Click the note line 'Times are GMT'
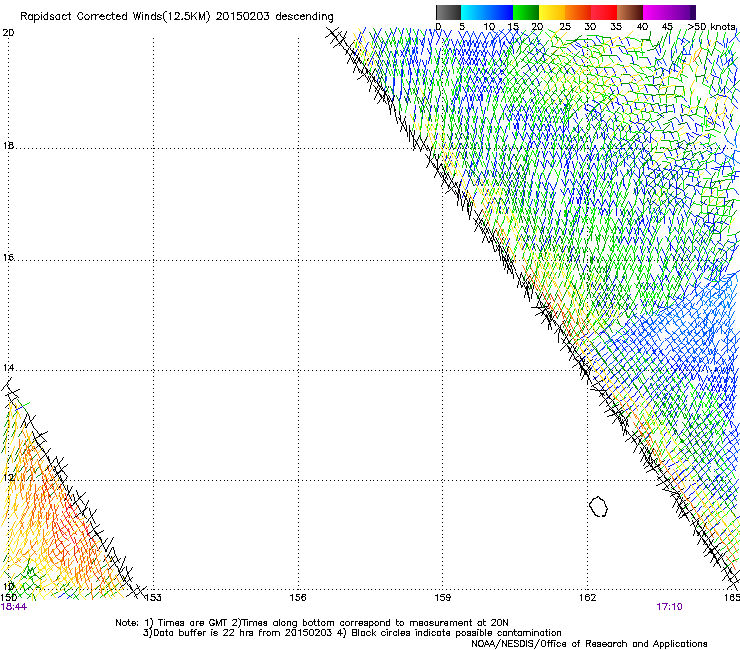 193,623
